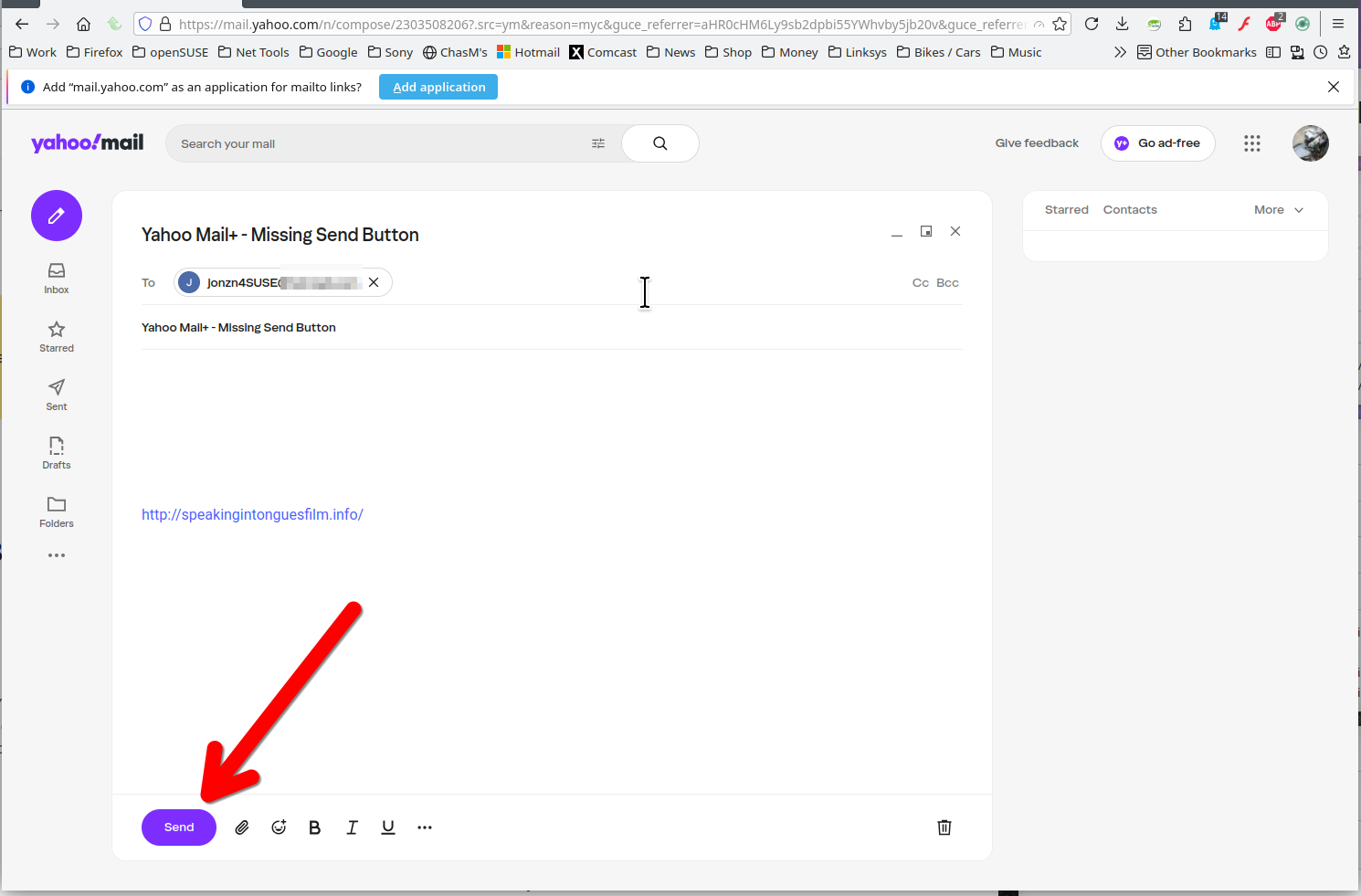Open more formatting options in compose toolbar
Screen dimensions: 1361x896
tap(425, 827)
